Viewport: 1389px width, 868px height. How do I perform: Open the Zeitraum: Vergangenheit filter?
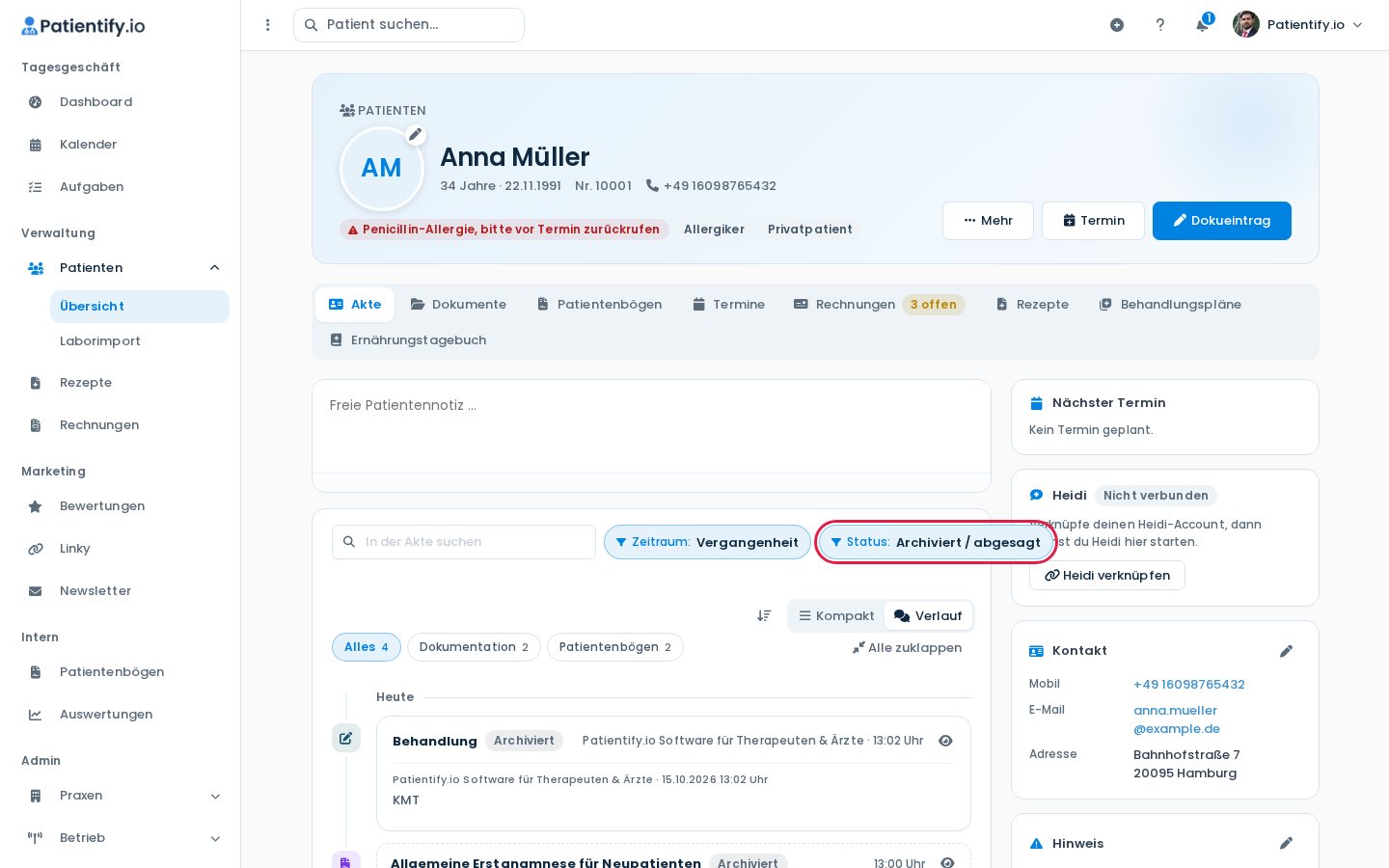coord(707,542)
